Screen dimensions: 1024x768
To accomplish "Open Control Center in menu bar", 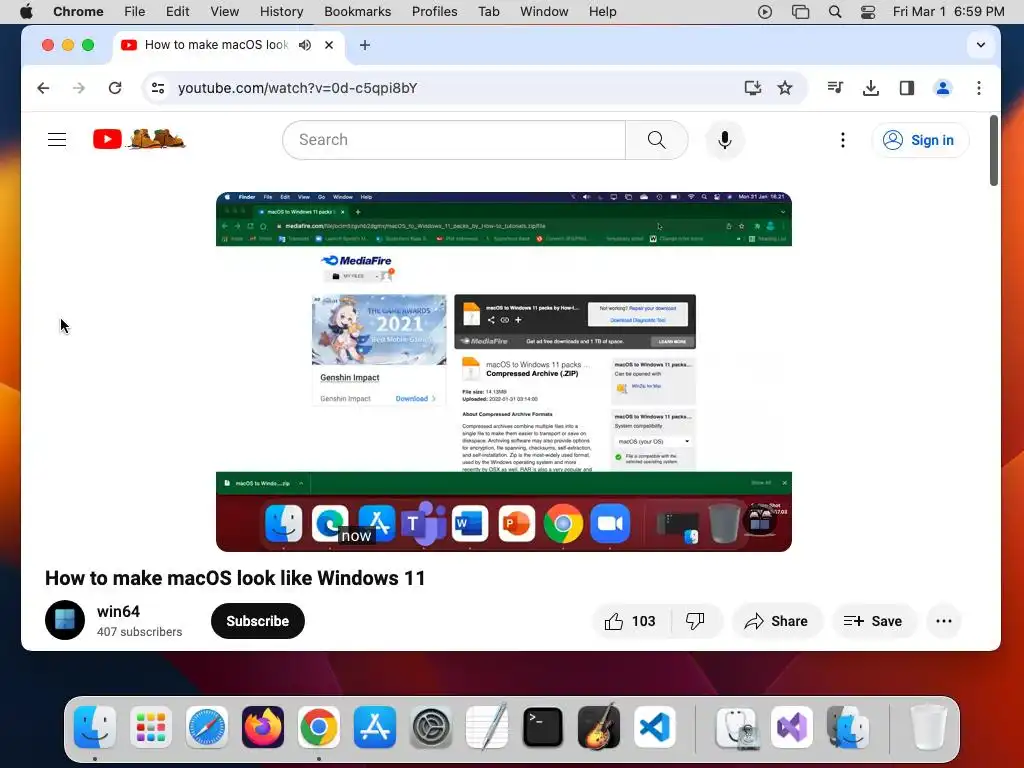I will pos(868,12).
